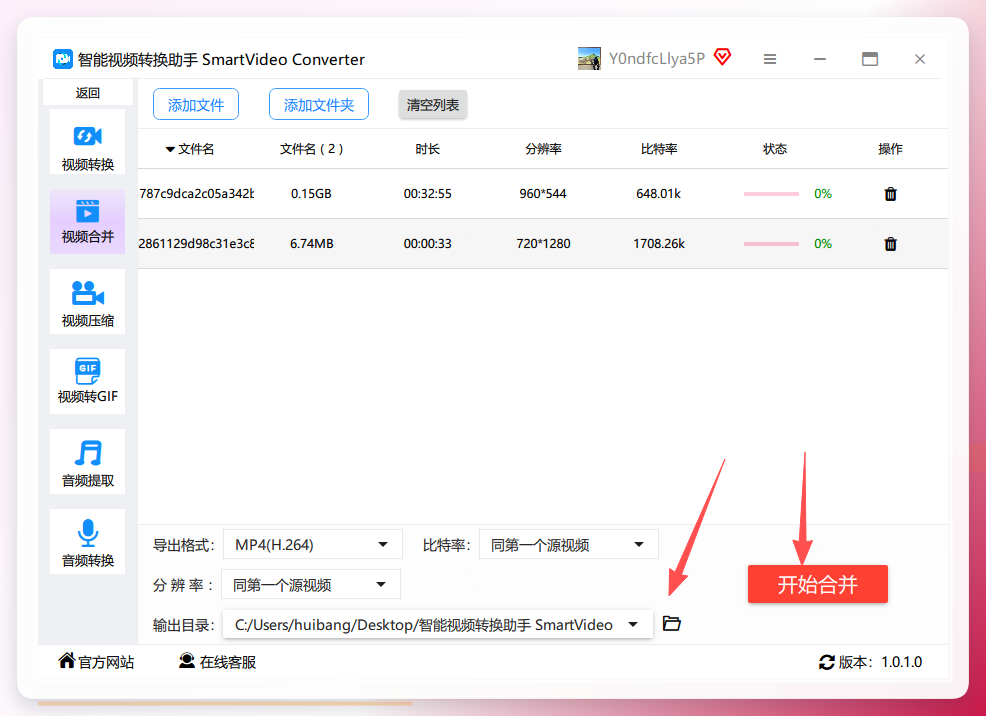Open the 音频转换 audio conversion tool
Image resolution: width=986 pixels, height=716 pixels.
click(x=87, y=541)
